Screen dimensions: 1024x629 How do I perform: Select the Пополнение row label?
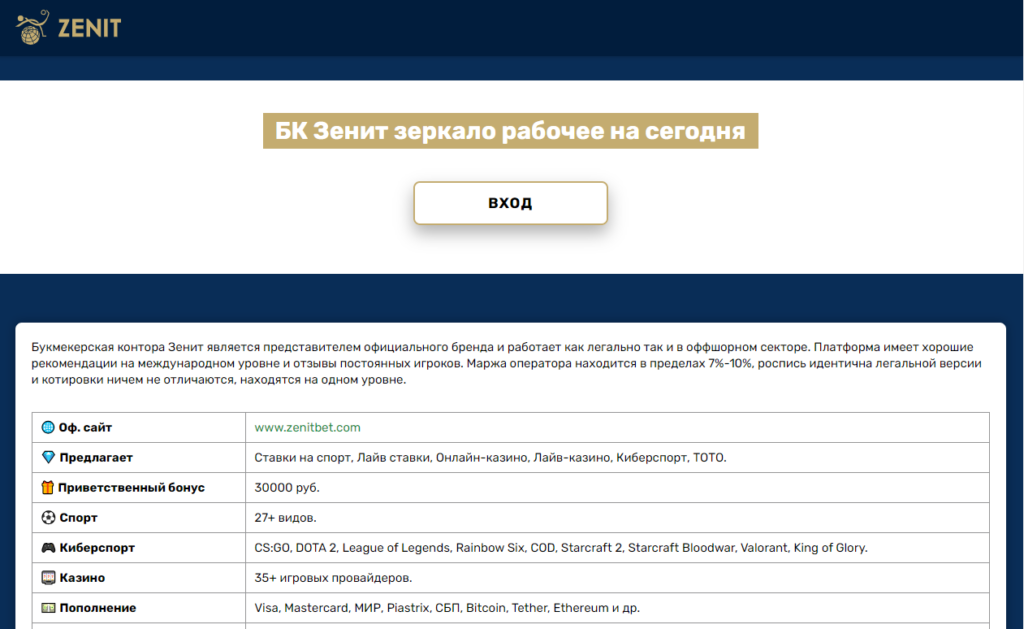(98, 607)
